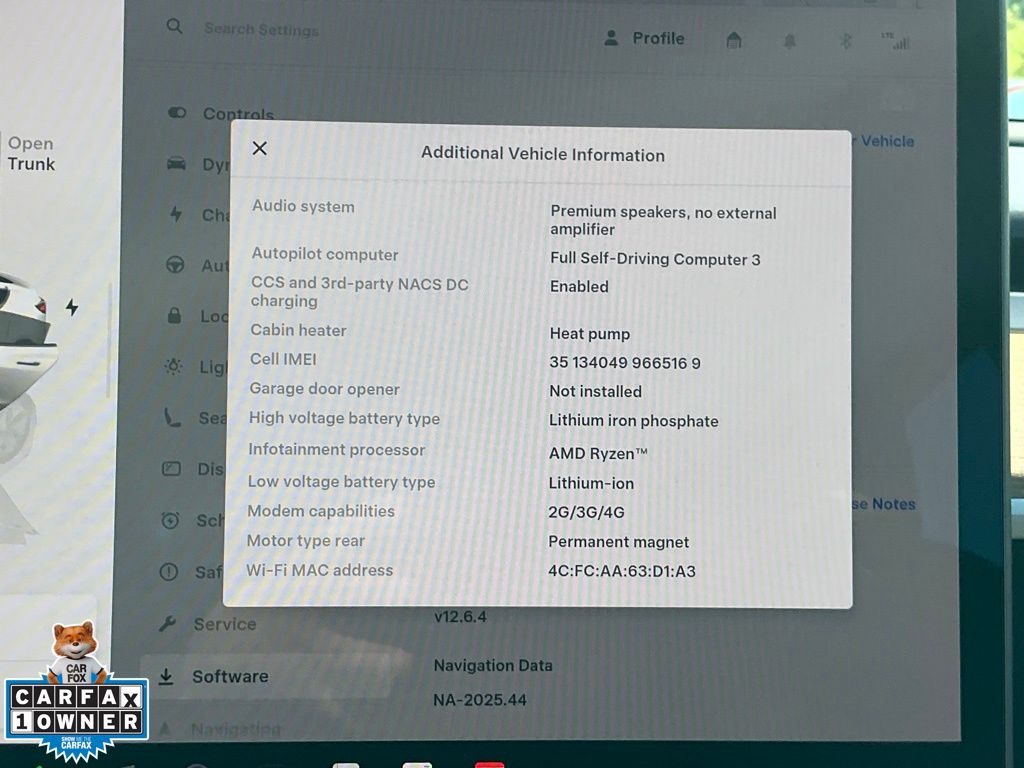This screenshot has width=1024, height=768.
Task: Select the Software tab
Action: [229, 676]
